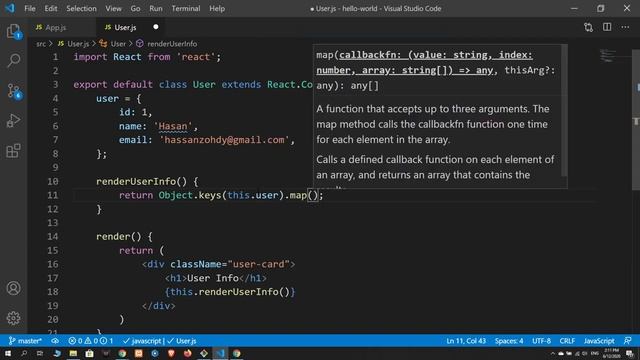This screenshot has width=640, height=360.
Task: Show hidden system tray icons
Action: pos(553,353)
